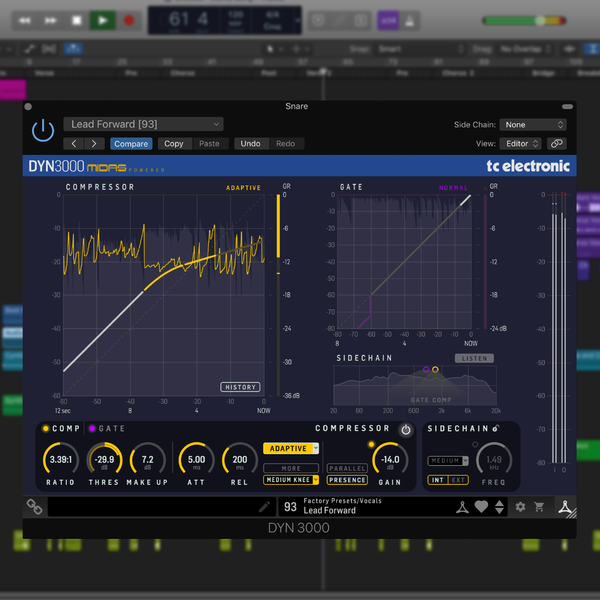Toggle the plugin bypass power button
Screen dimensions: 600x600
[x=43, y=130]
